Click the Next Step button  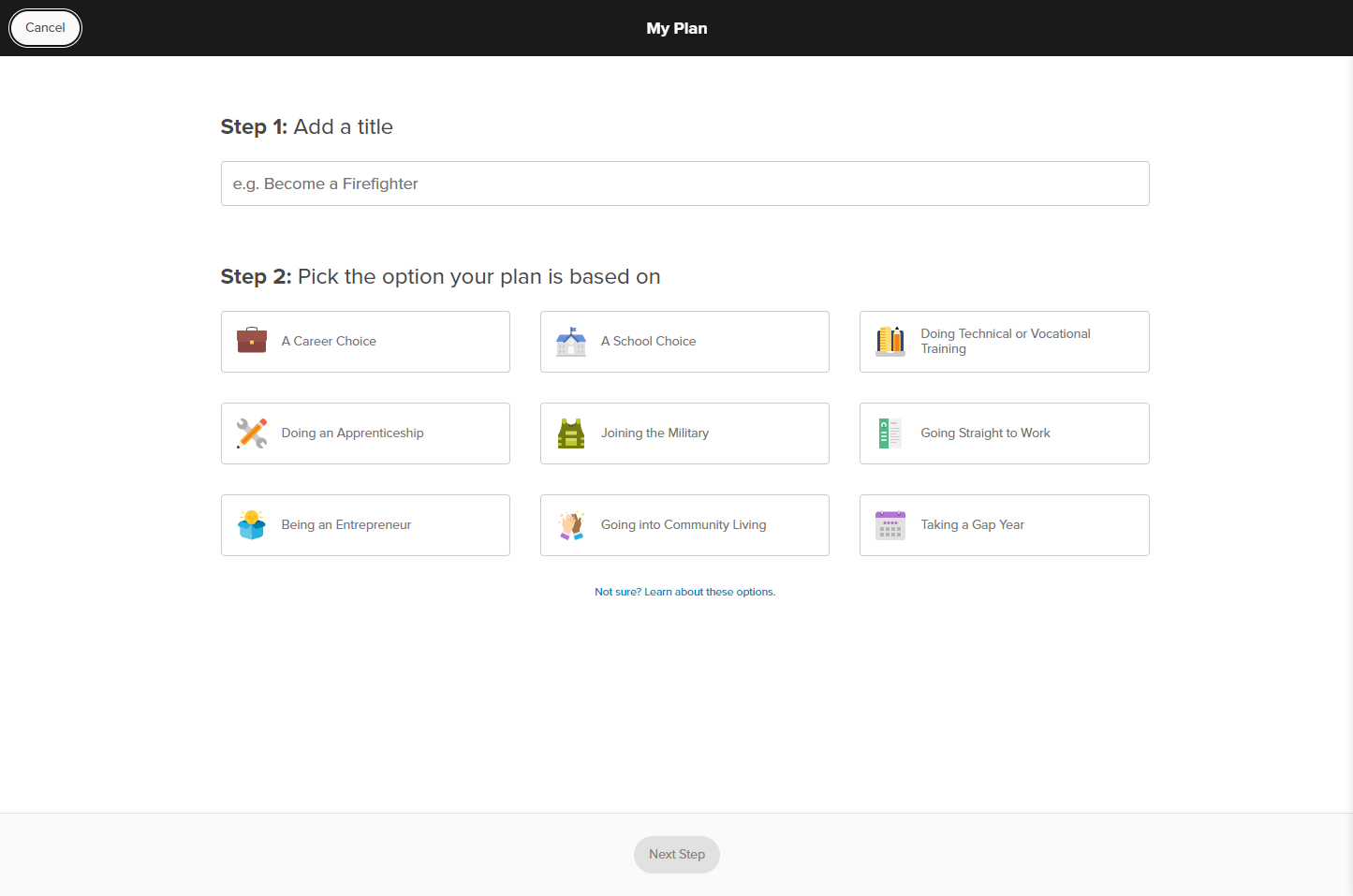click(x=676, y=855)
